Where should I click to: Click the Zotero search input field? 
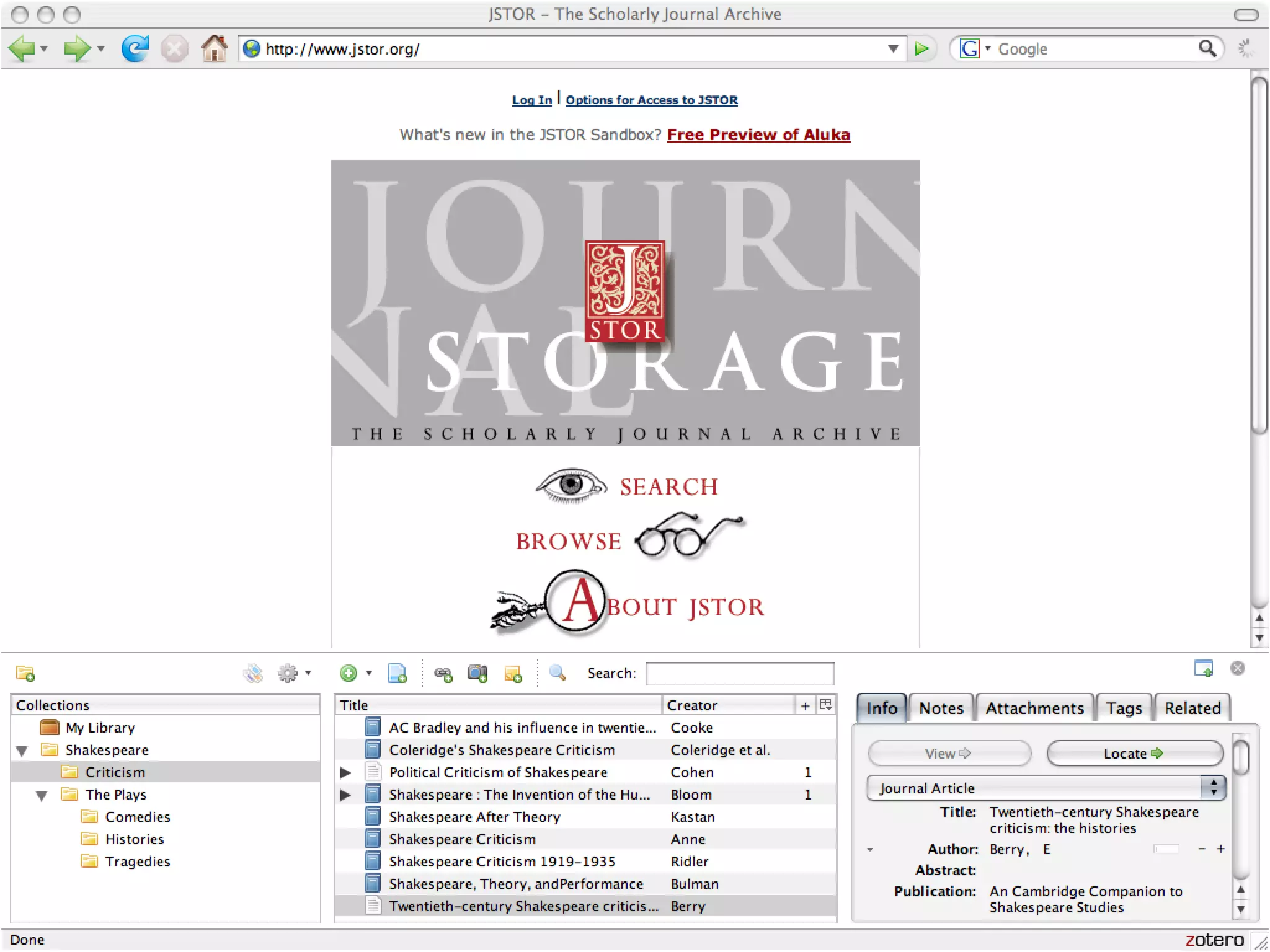(x=740, y=674)
